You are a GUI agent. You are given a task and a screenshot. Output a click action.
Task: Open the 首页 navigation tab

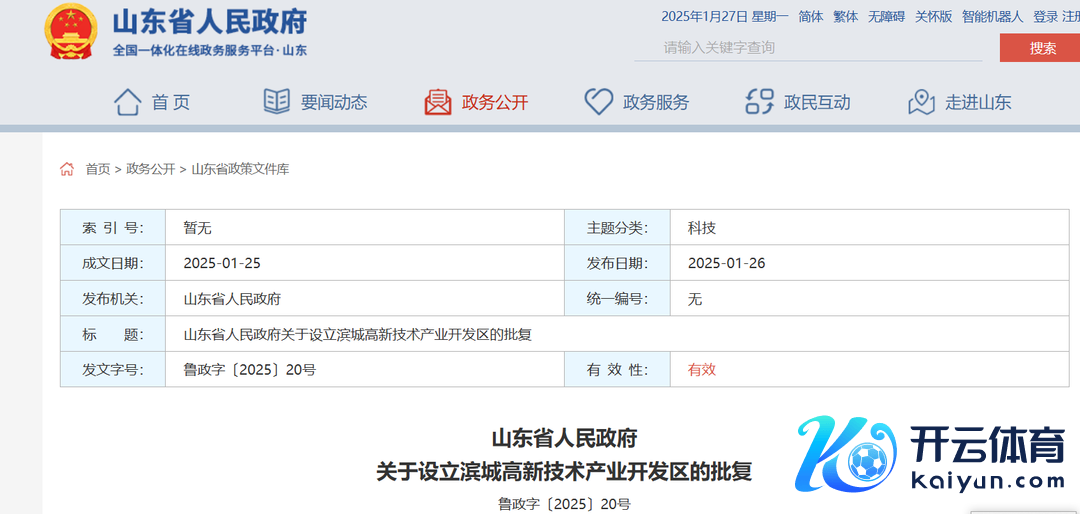coord(170,102)
